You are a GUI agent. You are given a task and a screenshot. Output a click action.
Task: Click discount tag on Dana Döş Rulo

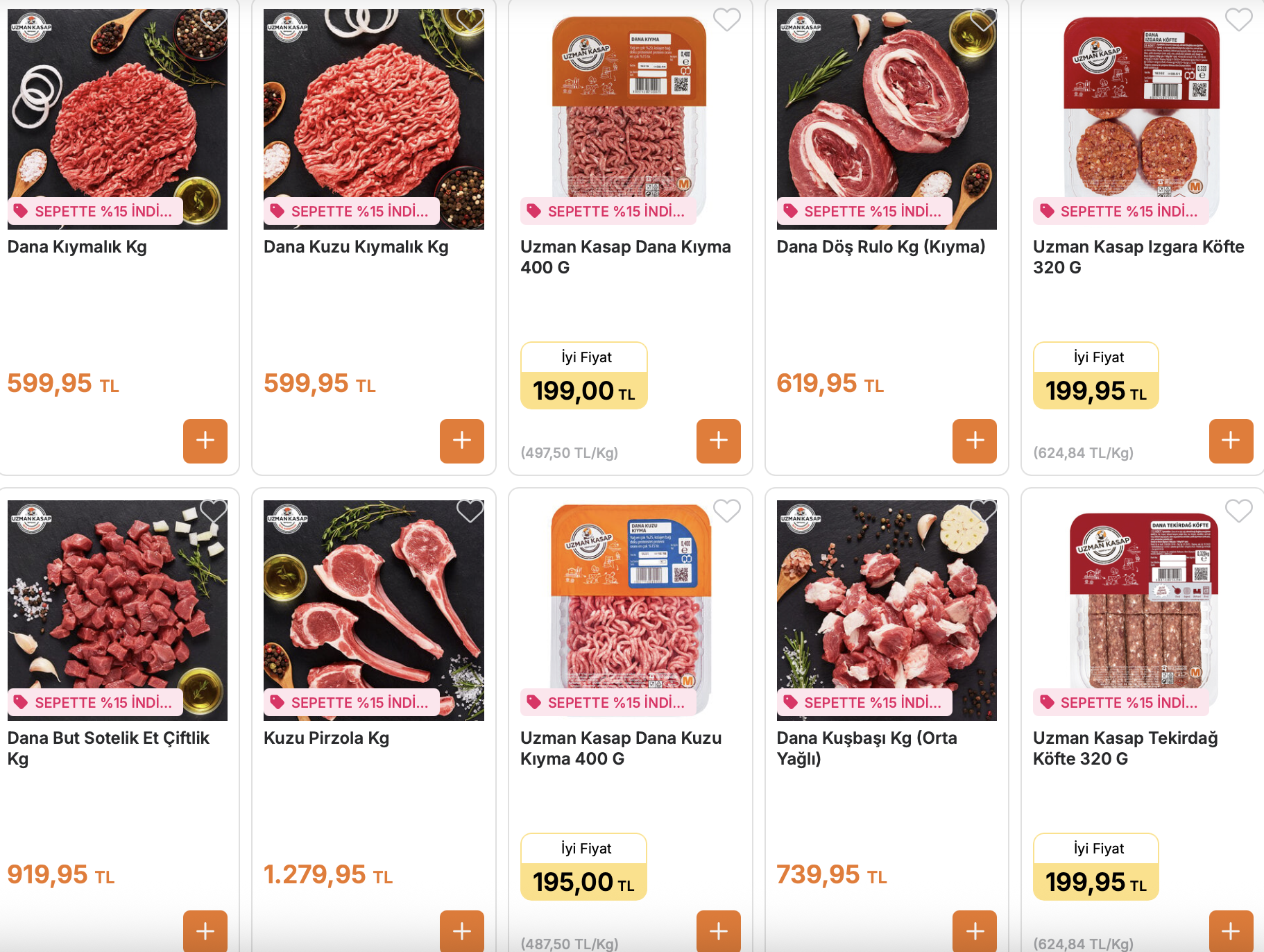click(x=864, y=211)
